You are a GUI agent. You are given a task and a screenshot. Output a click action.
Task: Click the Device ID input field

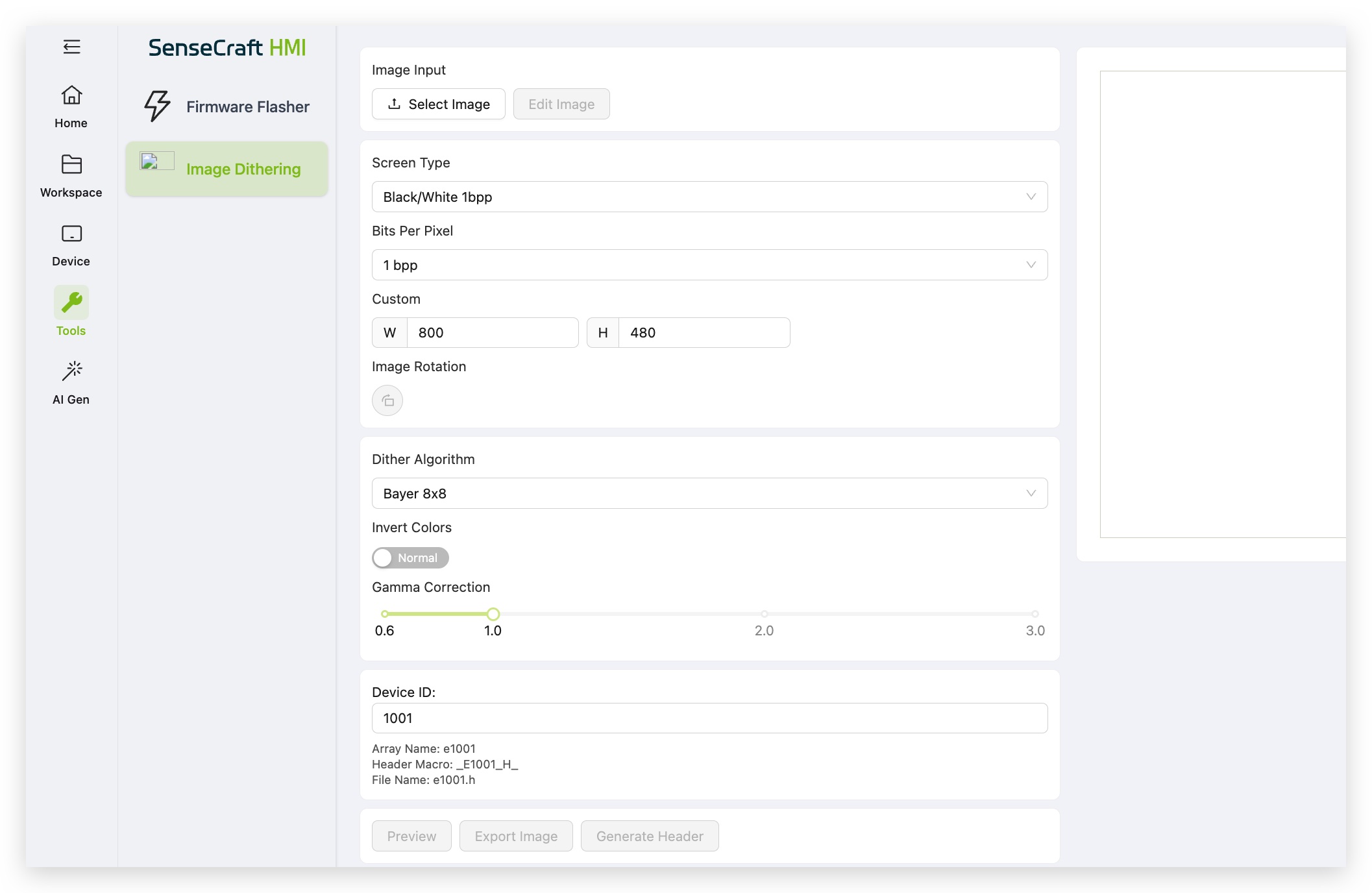(x=709, y=718)
